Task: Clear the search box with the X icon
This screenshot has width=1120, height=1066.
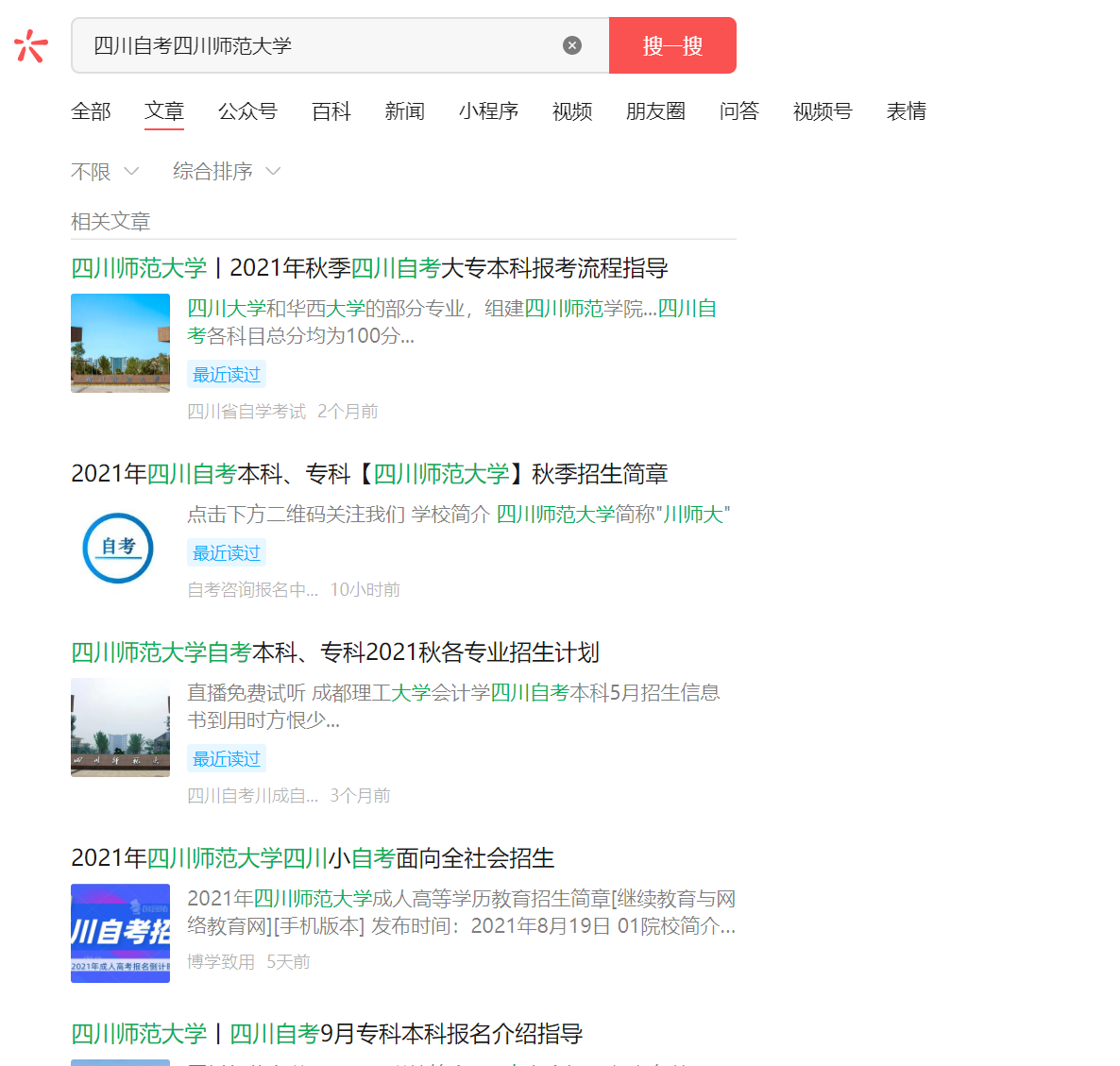Action: point(572,45)
